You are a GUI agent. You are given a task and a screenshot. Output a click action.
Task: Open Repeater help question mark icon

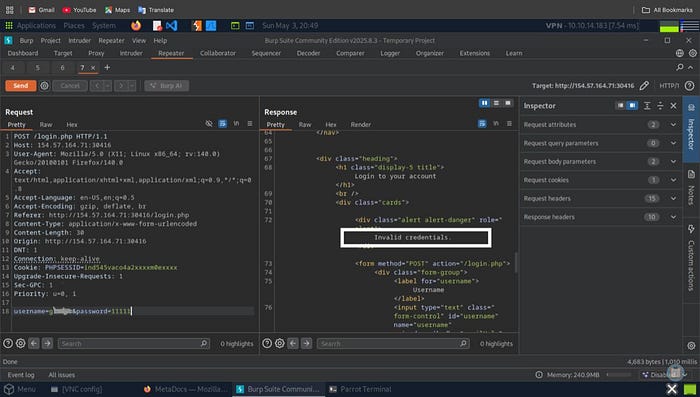coord(689,86)
